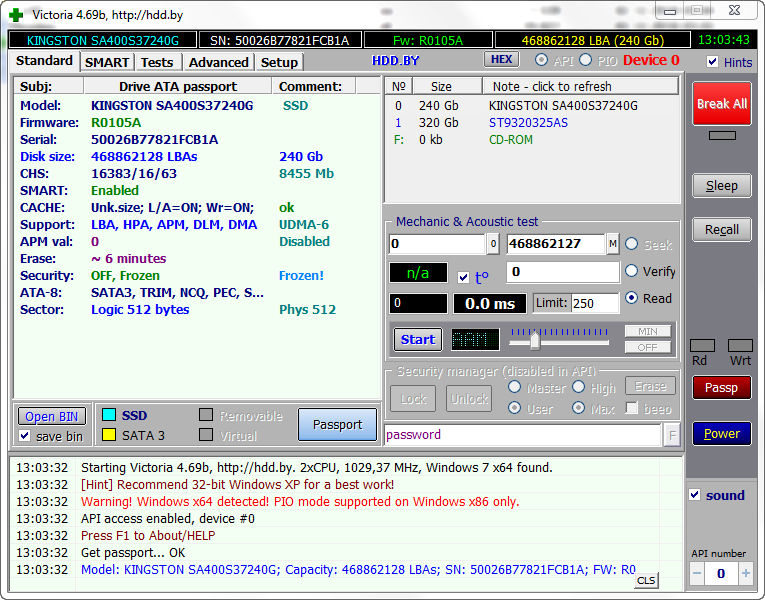Click the Recall button

[722, 229]
